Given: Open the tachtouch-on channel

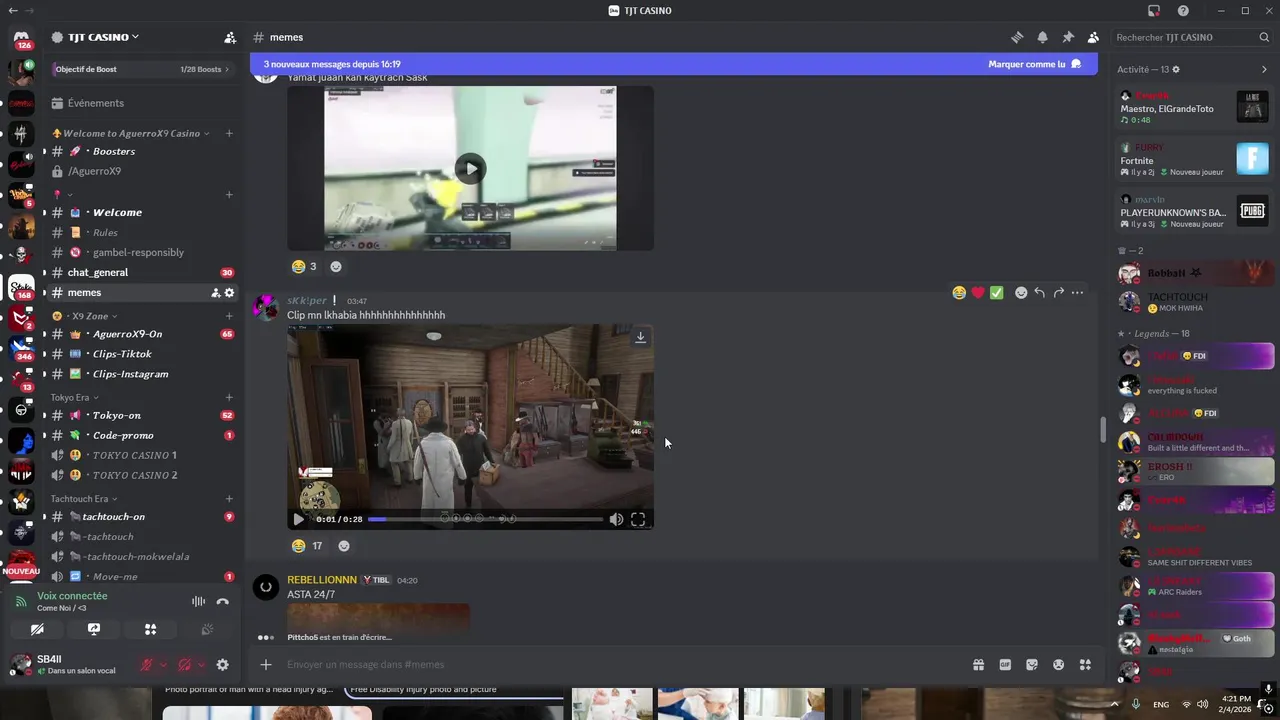Looking at the screenshot, I should [144, 517].
